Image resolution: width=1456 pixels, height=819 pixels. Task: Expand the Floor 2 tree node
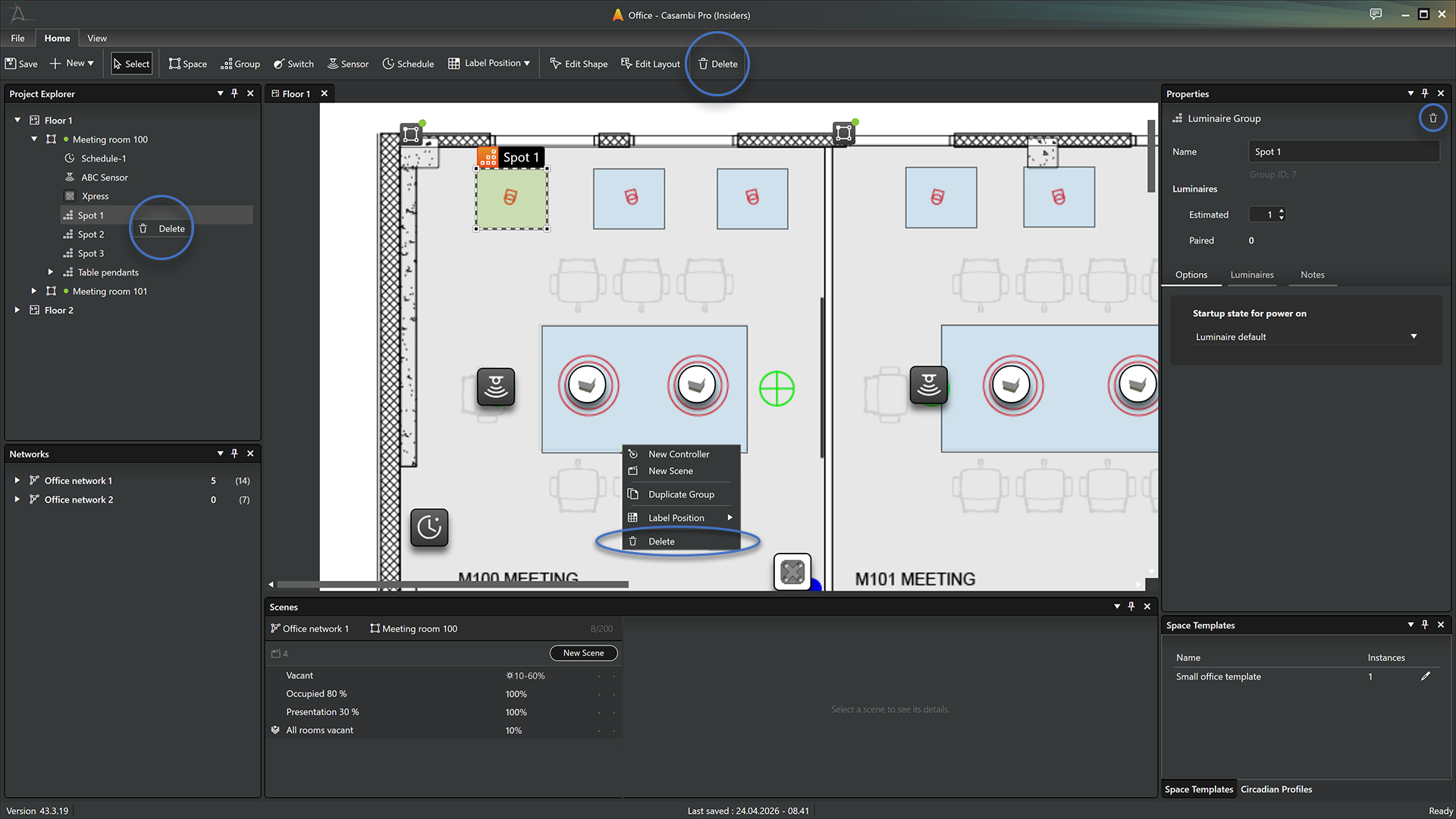point(17,310)
